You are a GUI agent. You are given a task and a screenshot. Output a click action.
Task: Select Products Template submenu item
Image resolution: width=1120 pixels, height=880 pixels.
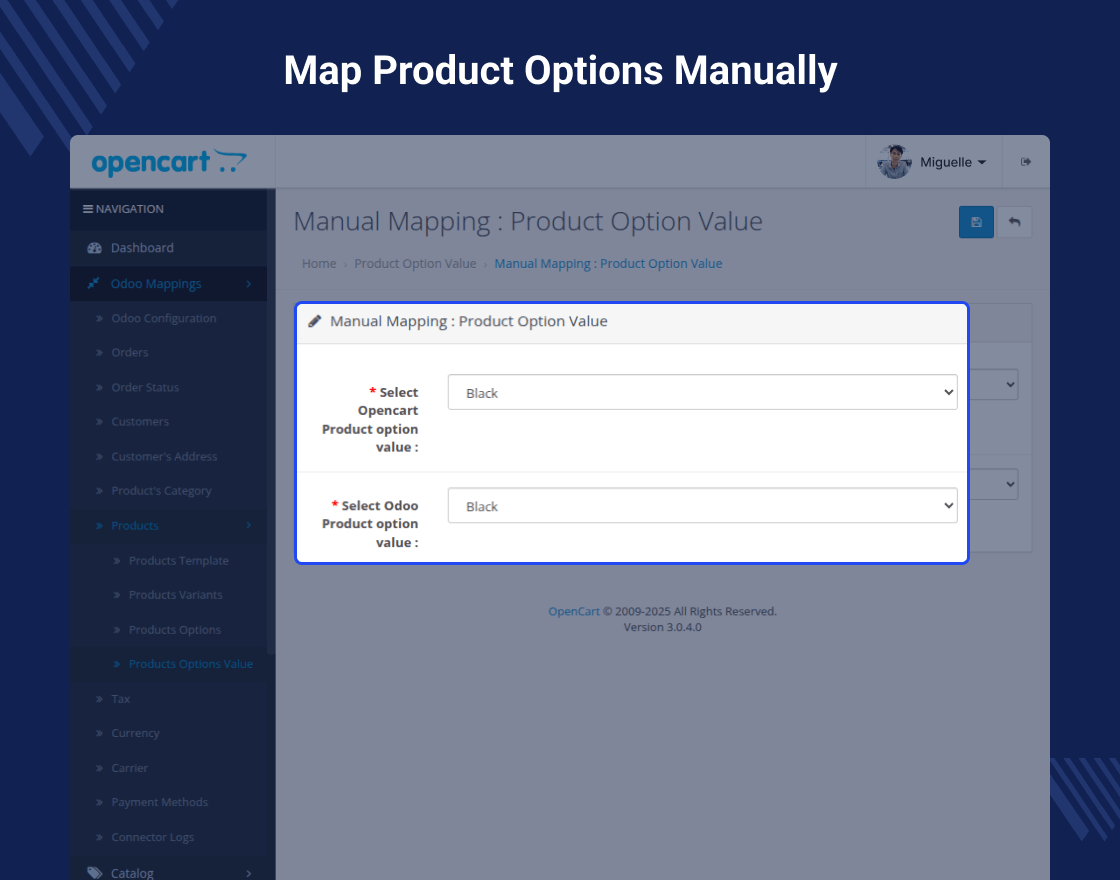tap(179, 561)
